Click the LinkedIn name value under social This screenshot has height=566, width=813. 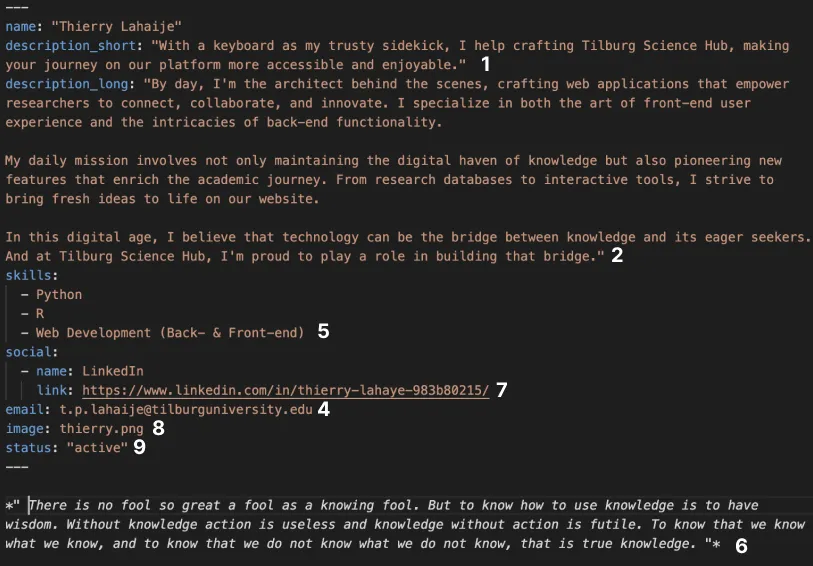[x=113, y=371]
